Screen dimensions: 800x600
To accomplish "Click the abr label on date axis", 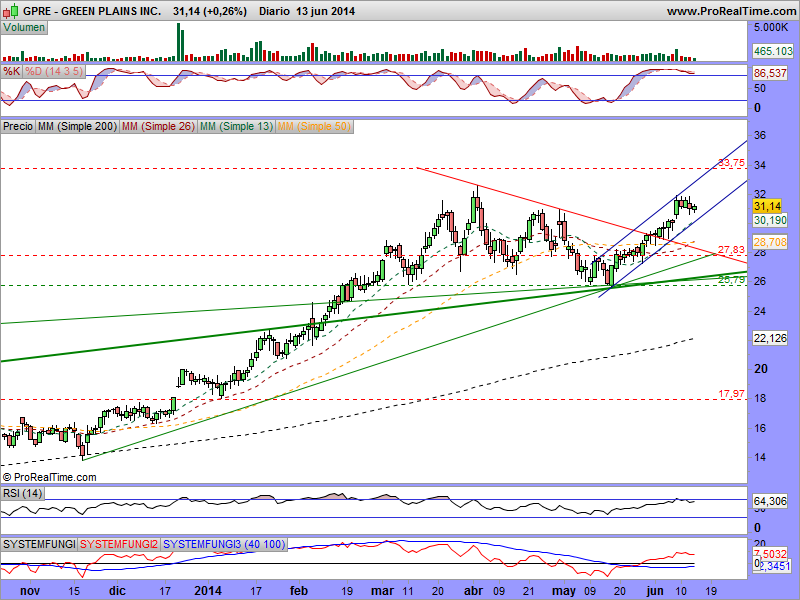I will pyautogui.click(x=474, y=591).
